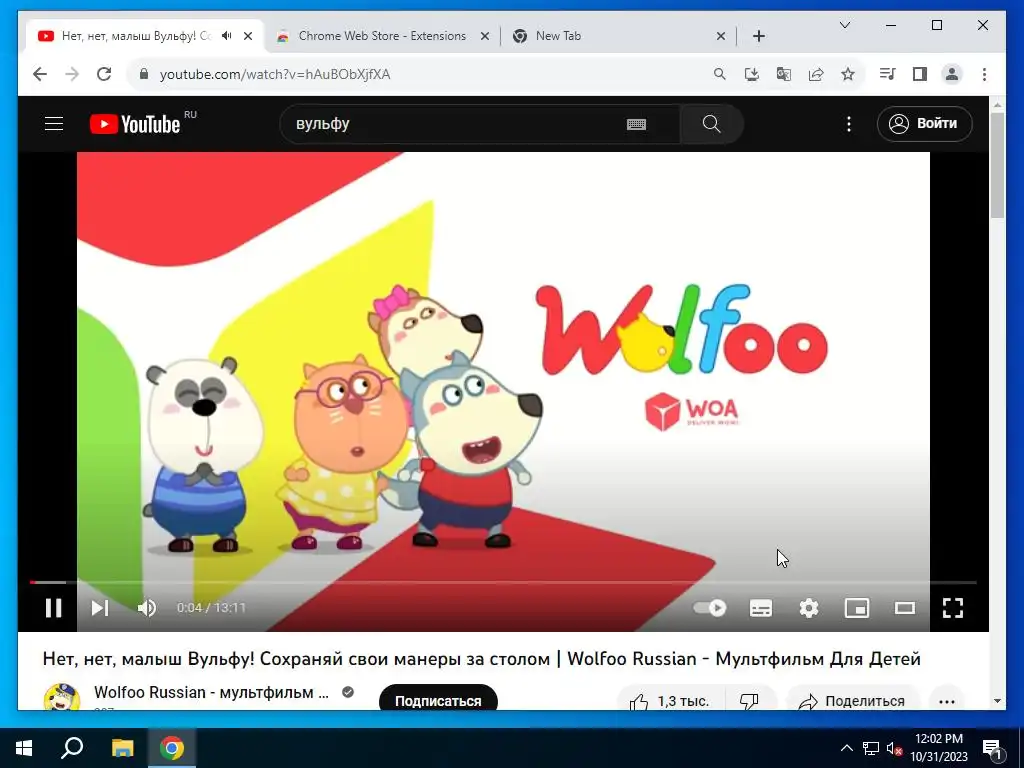Image resolution: width=1024 pixels, height=768 pixels.
Task: Open the tab search dropdown arrow
Action: pyautogui.click(x=844, y=25)
